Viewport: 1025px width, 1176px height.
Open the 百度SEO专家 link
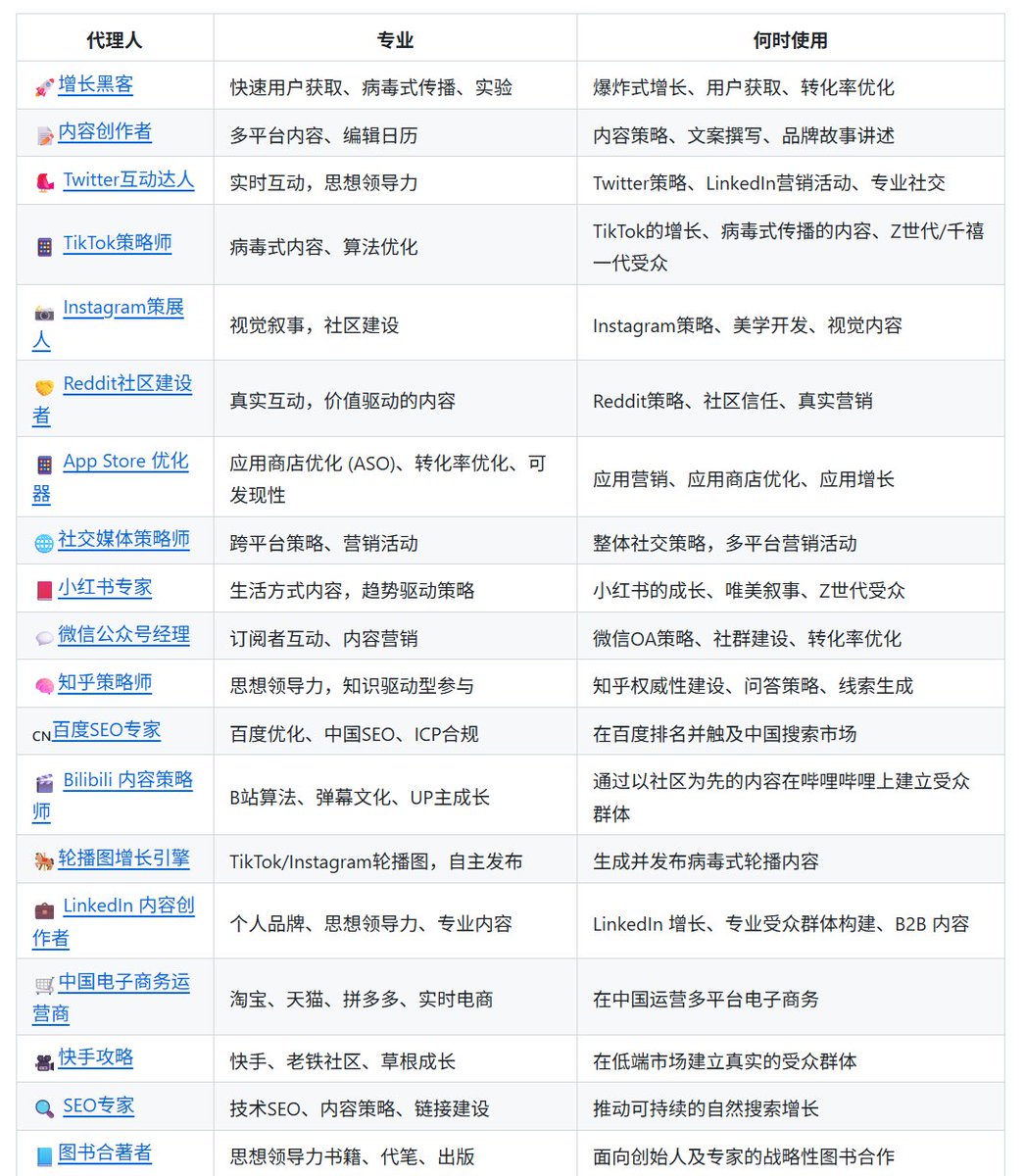(x=106, y=730)
